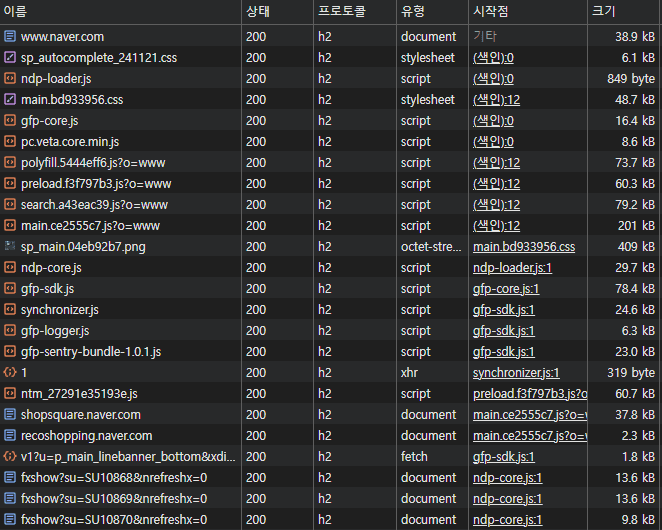Open main.bd933956.css initiator link of sp_main png
This screenshot has width=662, height=530.
coord(524,247)
